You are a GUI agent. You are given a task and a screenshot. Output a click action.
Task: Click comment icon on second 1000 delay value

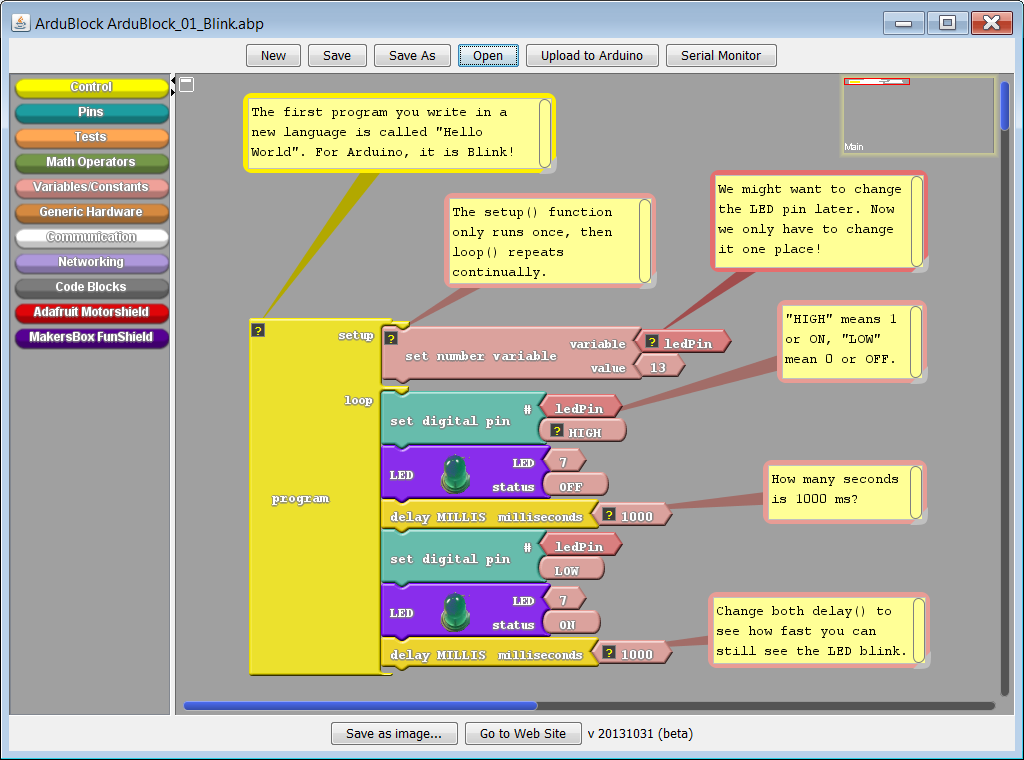tap(609, 652)
